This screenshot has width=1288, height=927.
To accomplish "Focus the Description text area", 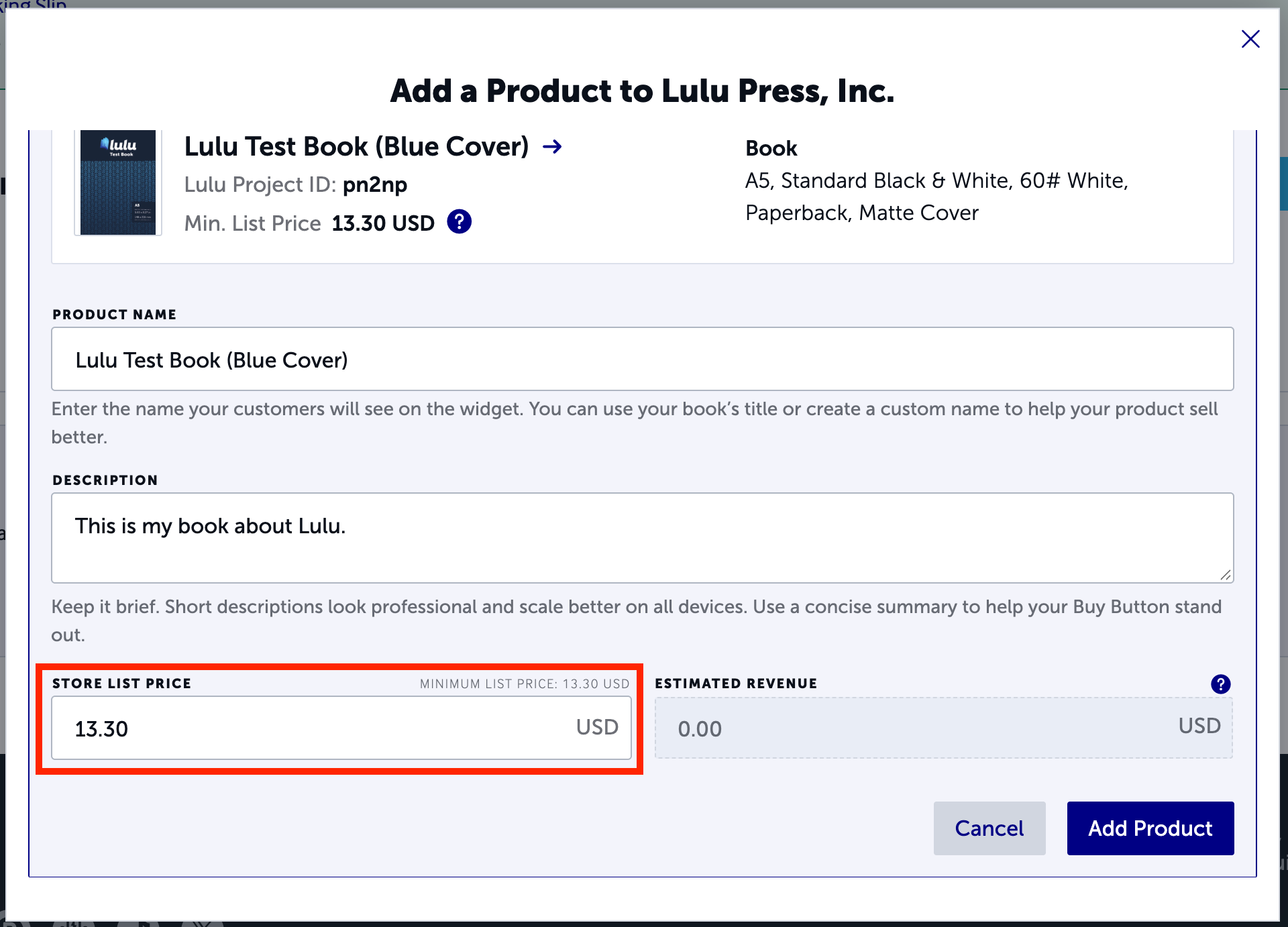I will click(643, 538).
